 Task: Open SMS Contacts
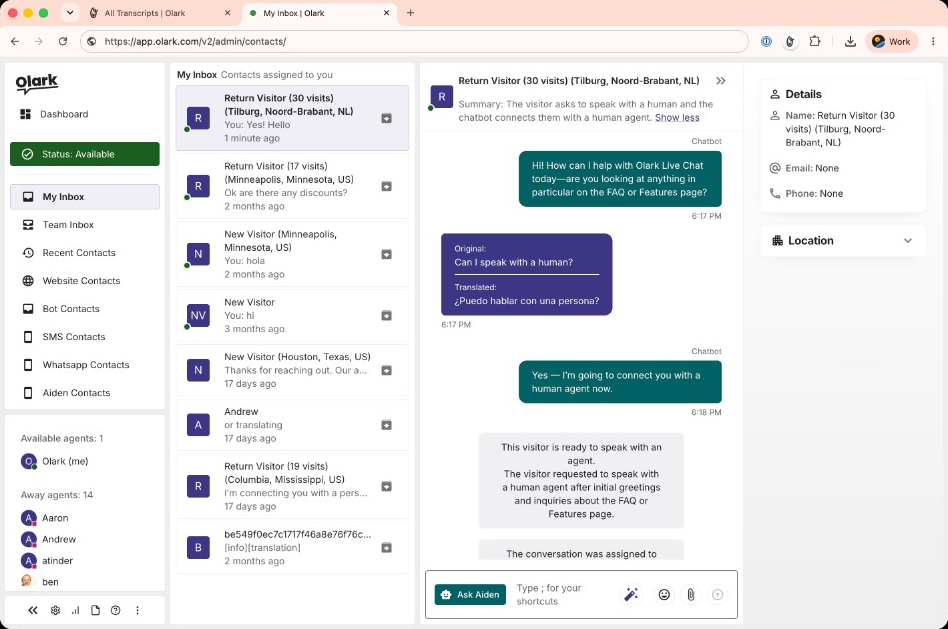pos(73,337)
